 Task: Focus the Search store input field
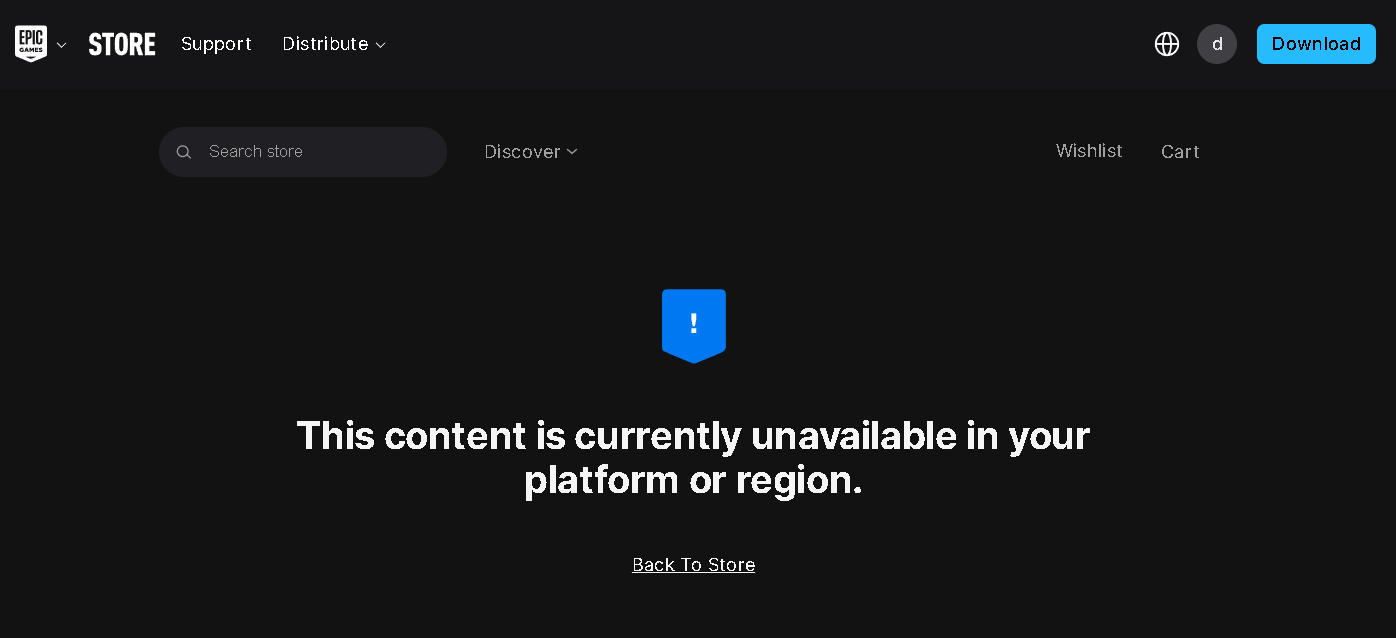[303, 152]
